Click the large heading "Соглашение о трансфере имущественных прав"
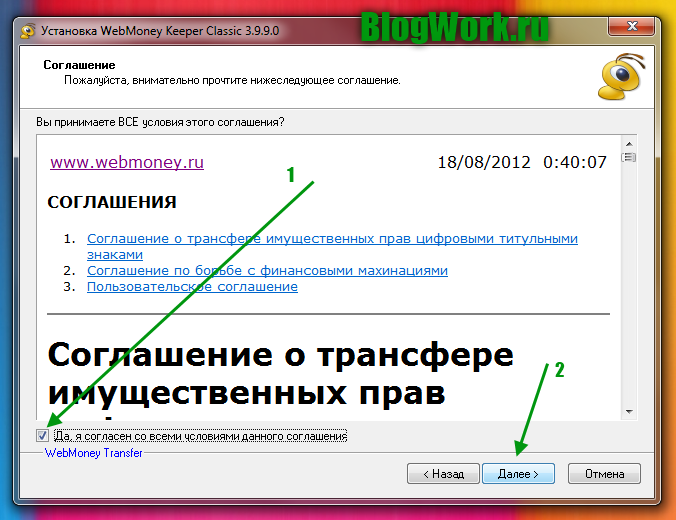This screenshot has height=520, width=676. tap(280, 374)
